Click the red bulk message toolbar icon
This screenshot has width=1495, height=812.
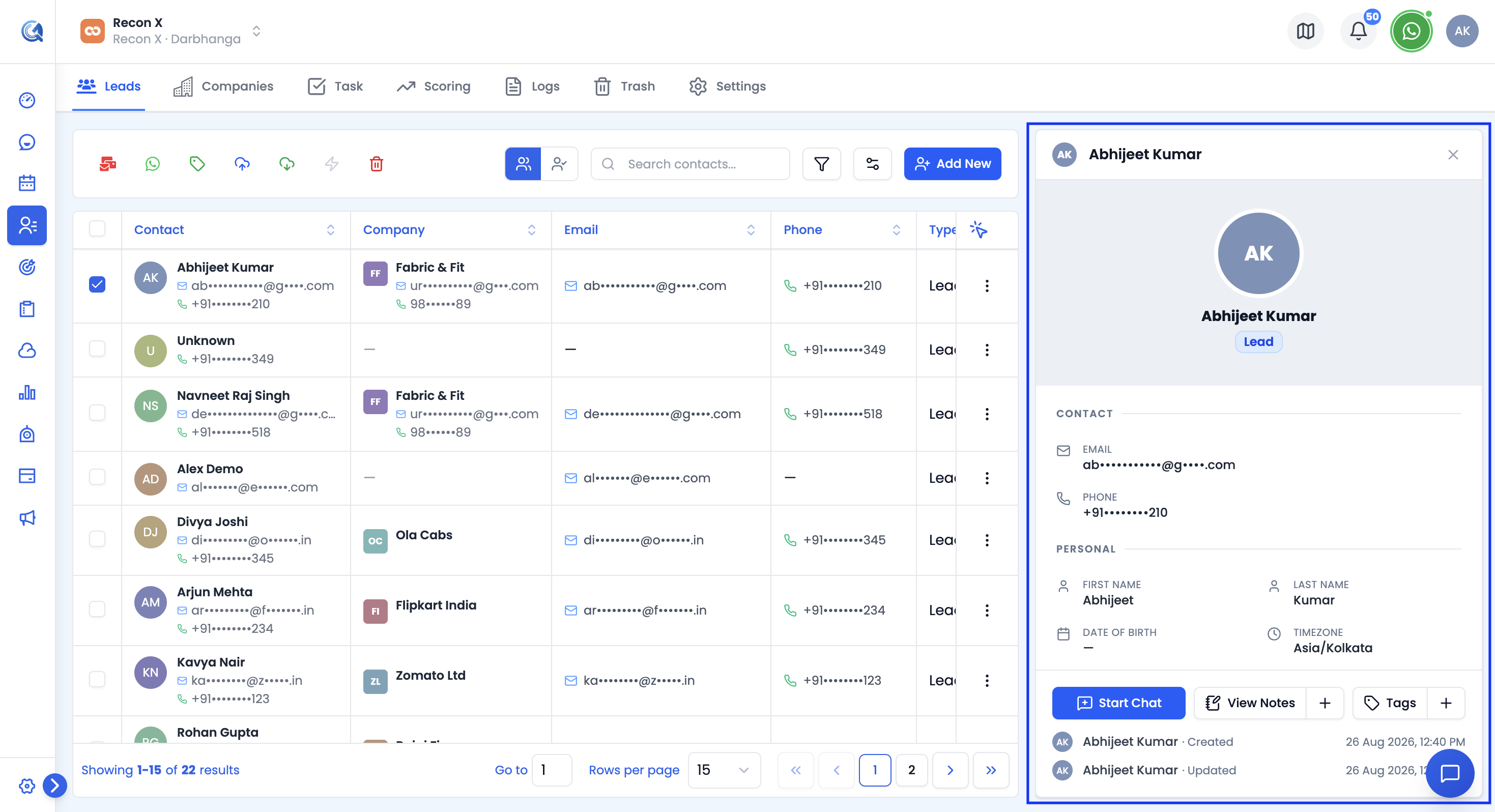107,164
